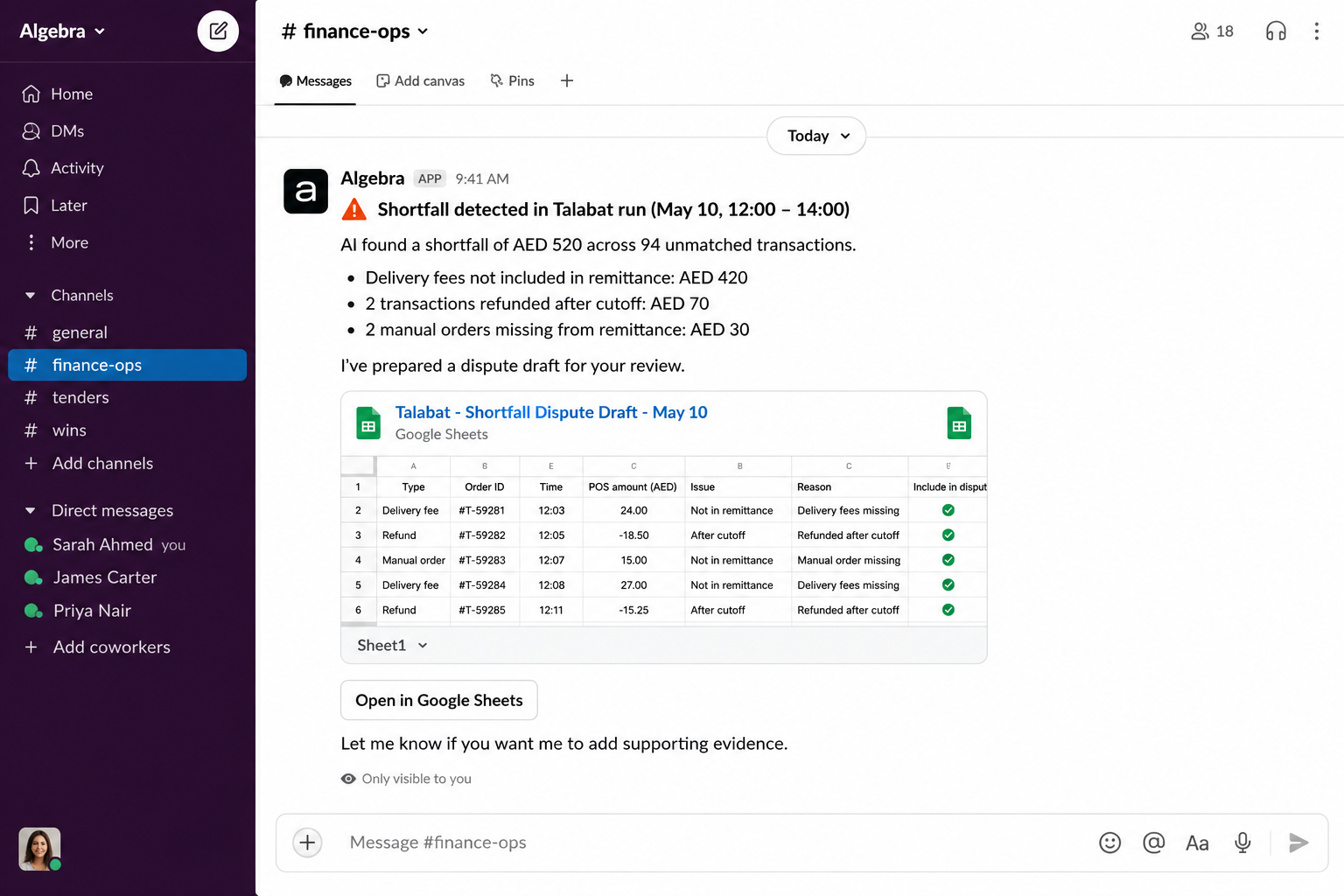Click the 9:41 AM message timestamp

click(x=482, y=178)
